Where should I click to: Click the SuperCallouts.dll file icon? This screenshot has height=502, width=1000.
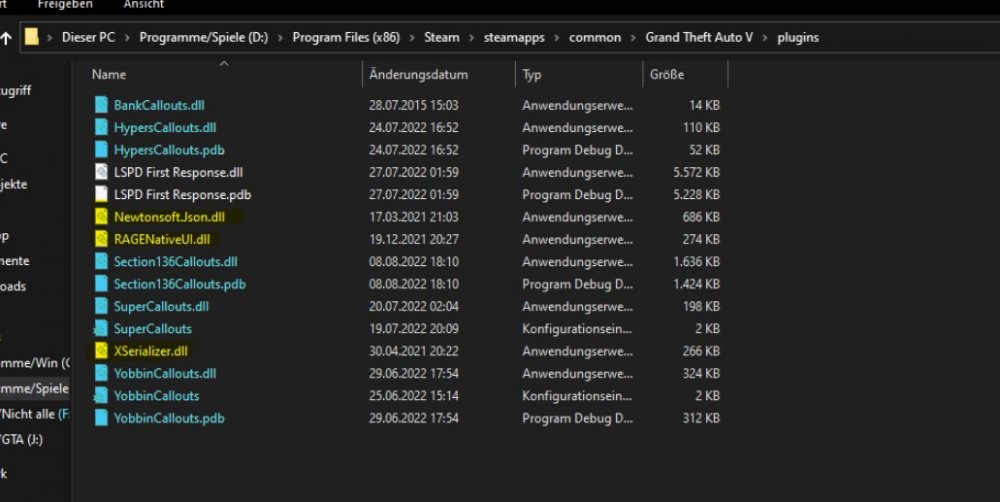(x=101, y=306)
